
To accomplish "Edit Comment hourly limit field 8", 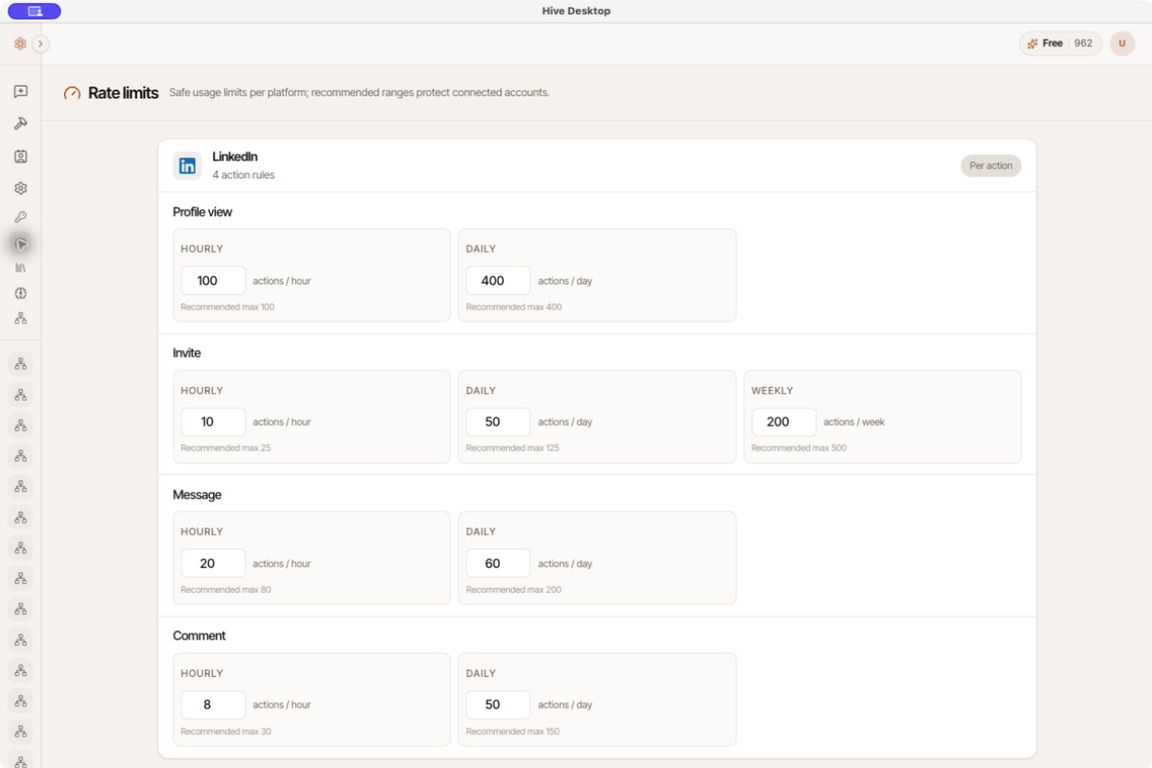I will [213, 705].
